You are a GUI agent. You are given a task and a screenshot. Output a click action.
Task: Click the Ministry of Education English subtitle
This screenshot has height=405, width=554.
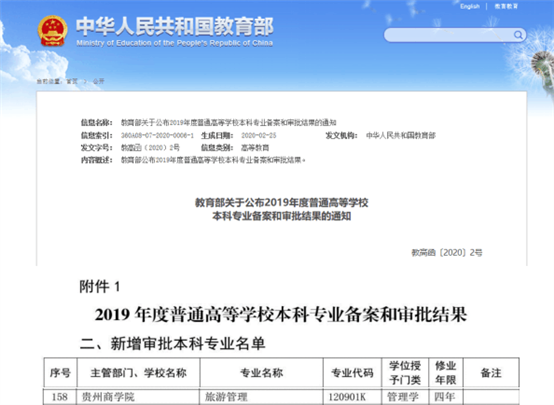[175, 43]
